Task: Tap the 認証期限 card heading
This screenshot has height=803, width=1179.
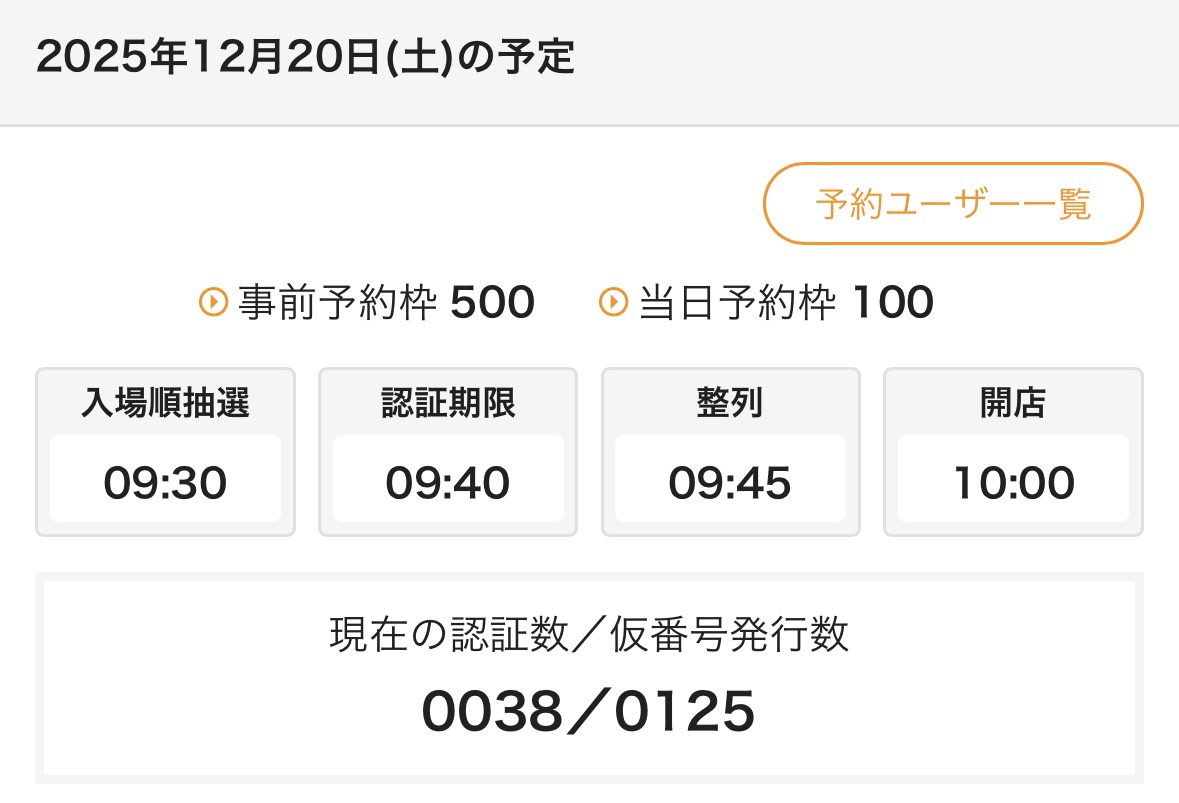Action: [x=448, y=403]
